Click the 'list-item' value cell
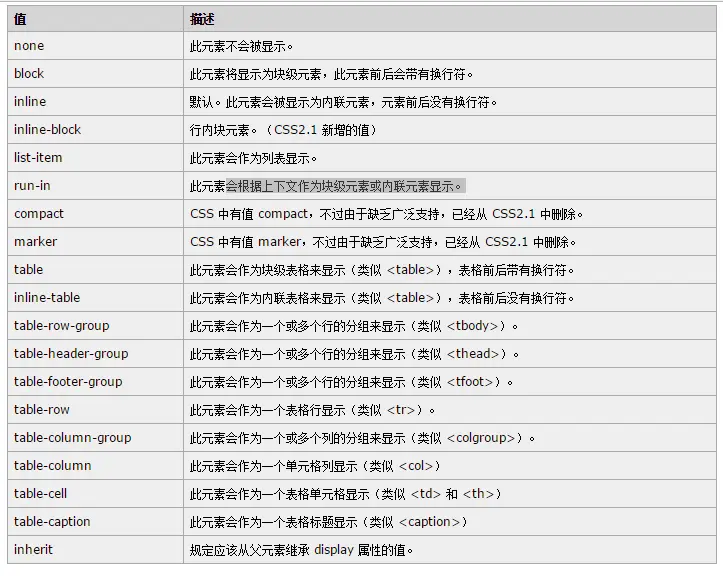The image size is (723, 576). pos(95,158)
